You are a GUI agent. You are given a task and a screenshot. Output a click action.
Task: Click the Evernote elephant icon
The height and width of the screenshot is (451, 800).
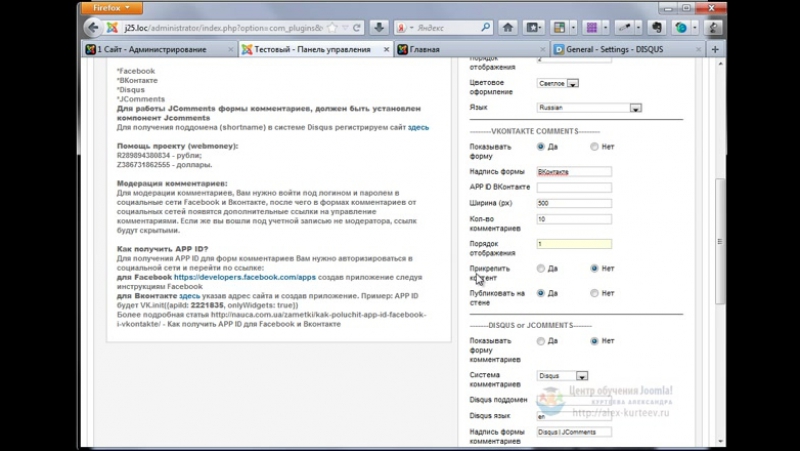point(657,28)
